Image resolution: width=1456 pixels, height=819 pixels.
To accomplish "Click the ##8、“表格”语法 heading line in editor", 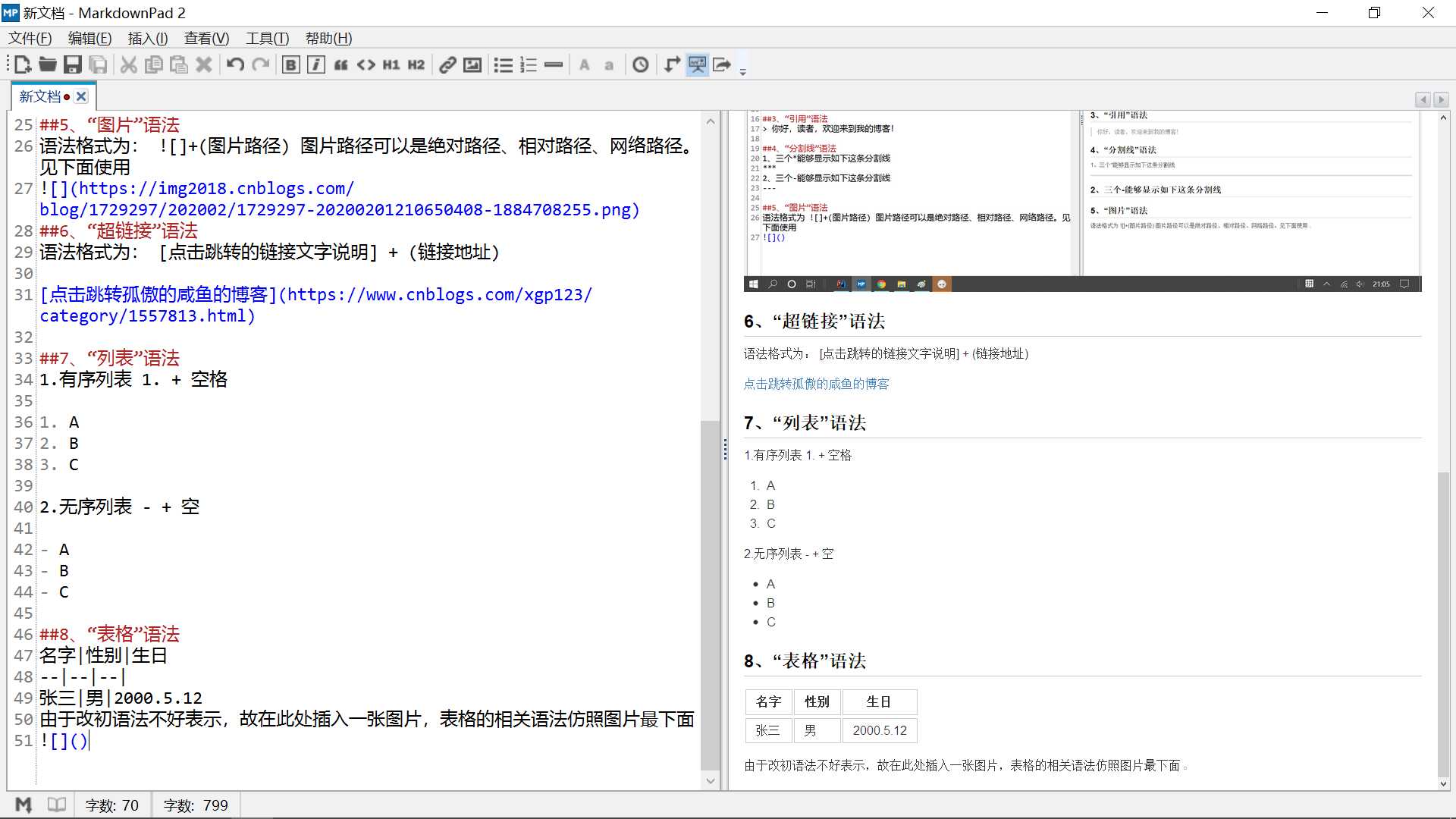I will [x=109, y=634].
